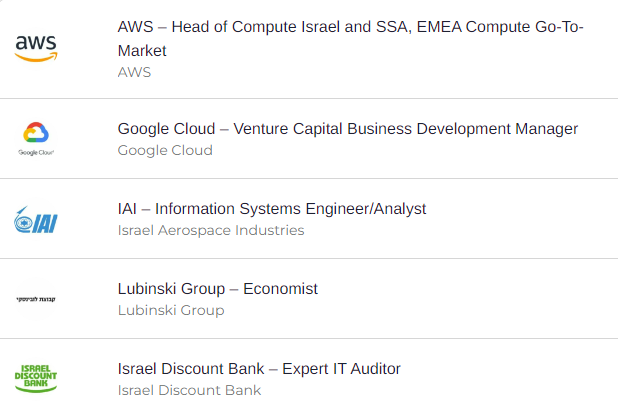This screenshot has width=618, height=415.
Task: Select the gray Google Cloud company subtitle
Action: point(165,151)
